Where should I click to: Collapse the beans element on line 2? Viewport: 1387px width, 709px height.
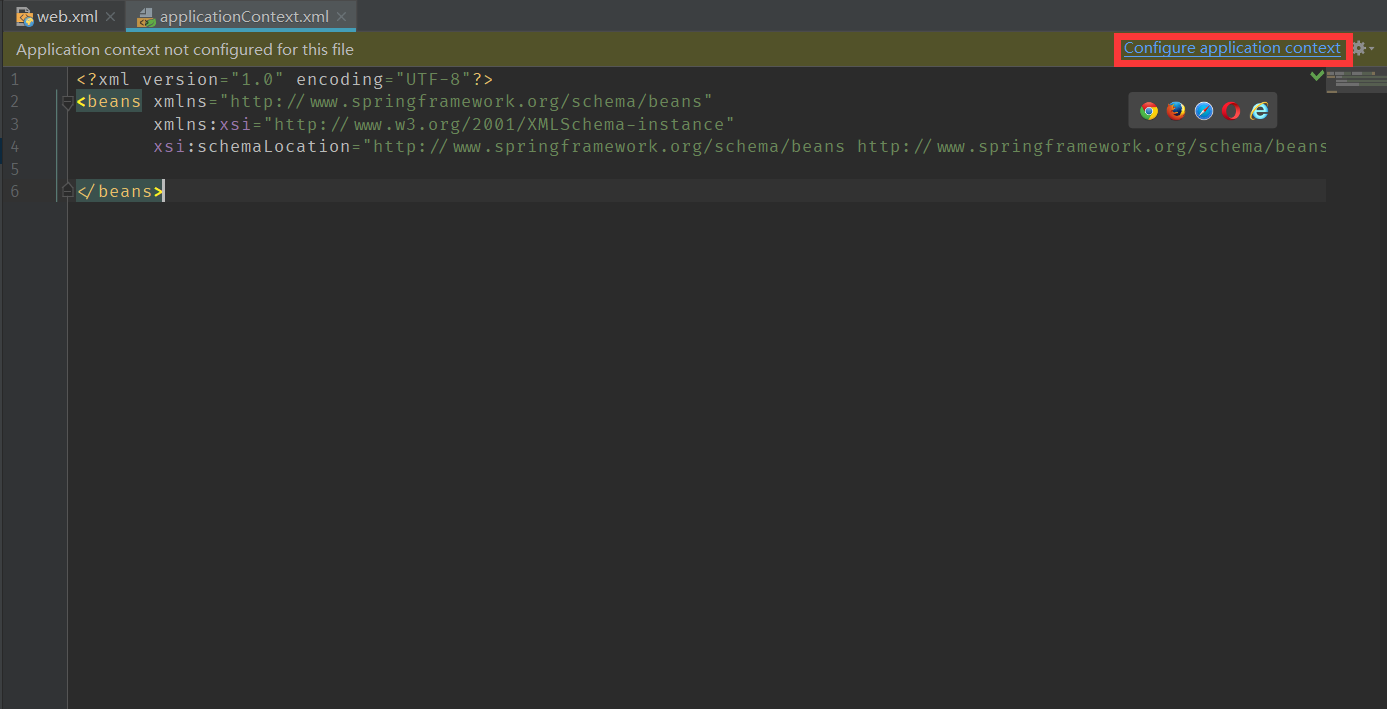[x=66, y=101]
